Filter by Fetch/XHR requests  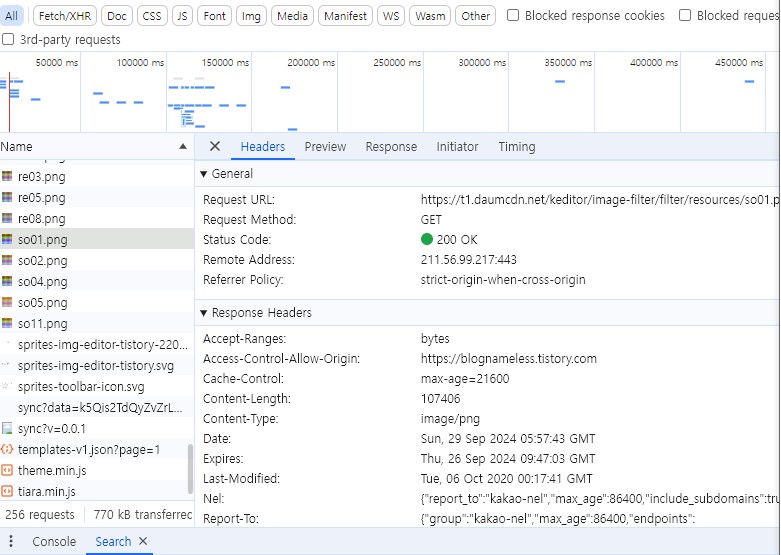point(65,16)
